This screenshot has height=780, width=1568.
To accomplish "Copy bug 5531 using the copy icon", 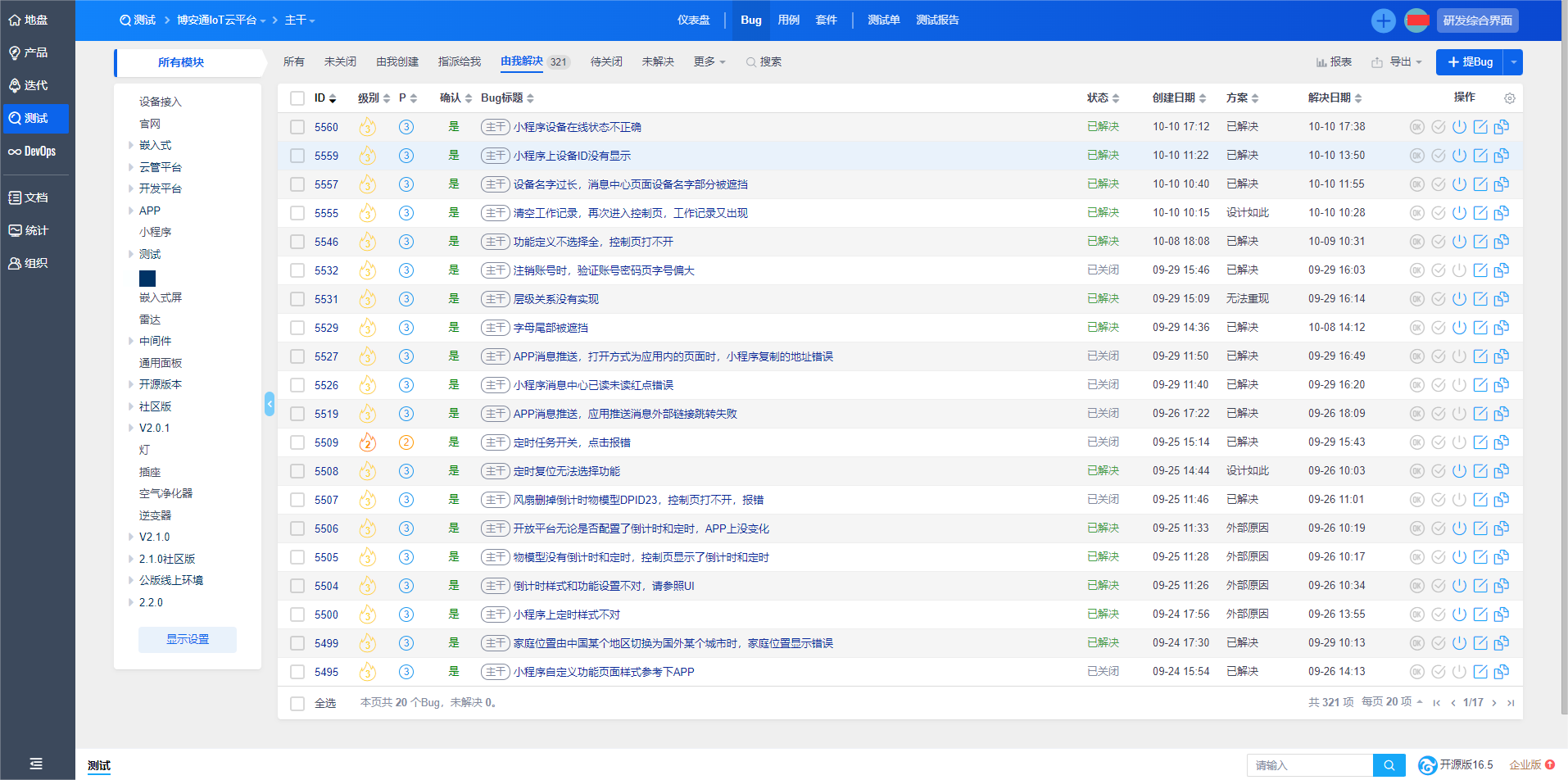I will [1502, 299].
